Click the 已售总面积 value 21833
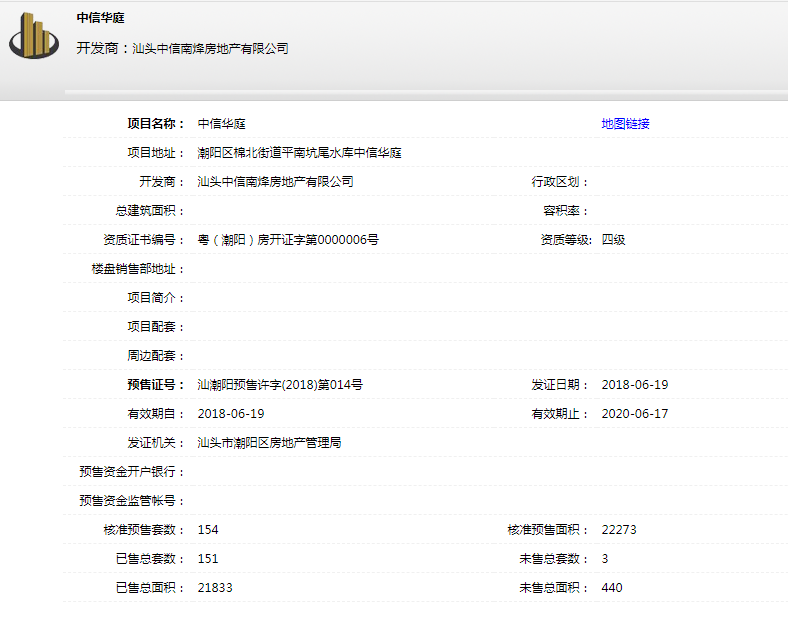This screenshot has width=788, height=621. tap(215, 588)
